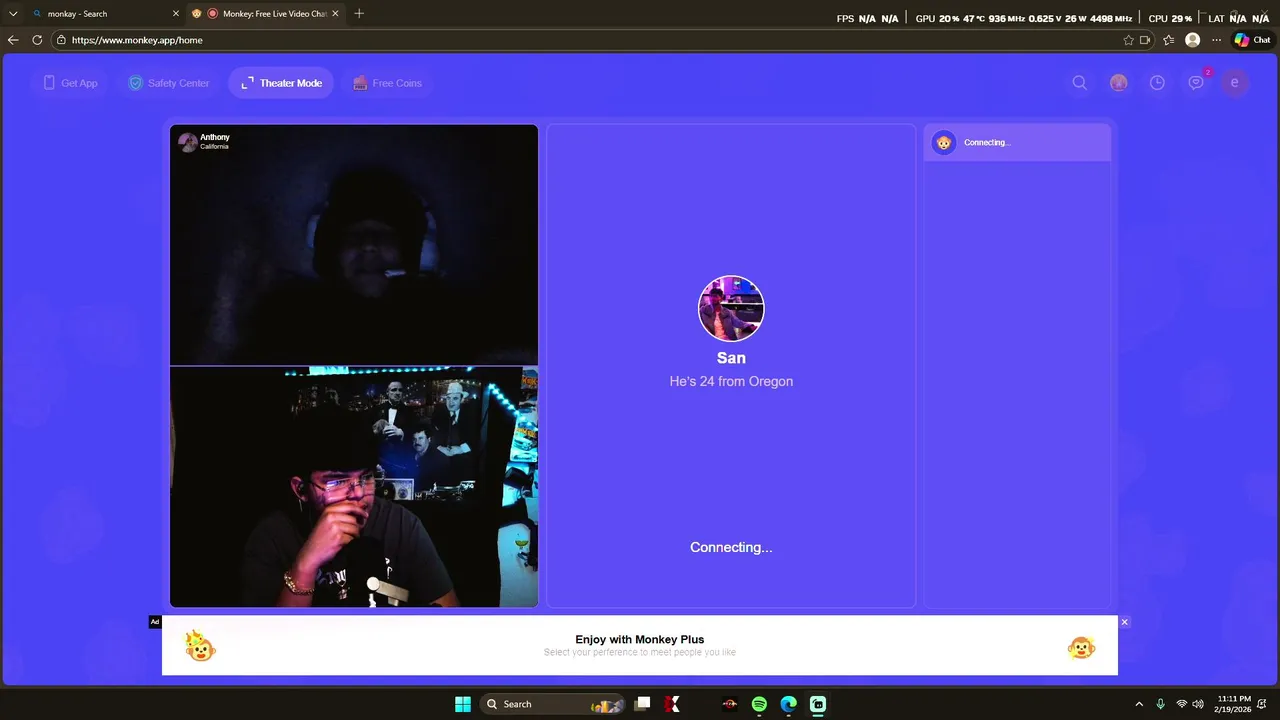This screenshot has height=720, width=1280.
Task: Open the white files app on the taskbar
Action: (x=643, y=704)
